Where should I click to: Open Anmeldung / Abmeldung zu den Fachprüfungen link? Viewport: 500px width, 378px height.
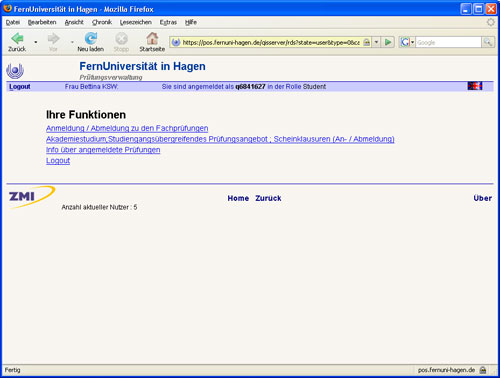pos(127,128)
